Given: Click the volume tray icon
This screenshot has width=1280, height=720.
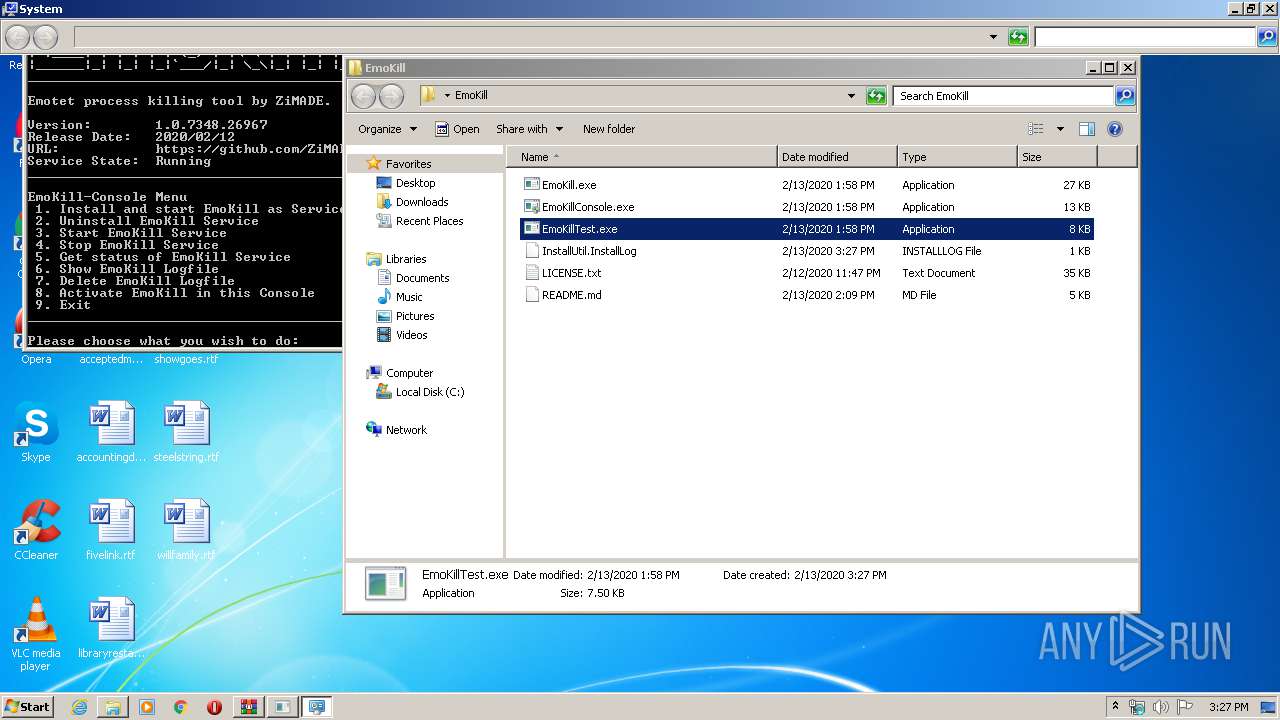Looking at the screenshot, I should pyautogui.click(x=1160, y=707).
